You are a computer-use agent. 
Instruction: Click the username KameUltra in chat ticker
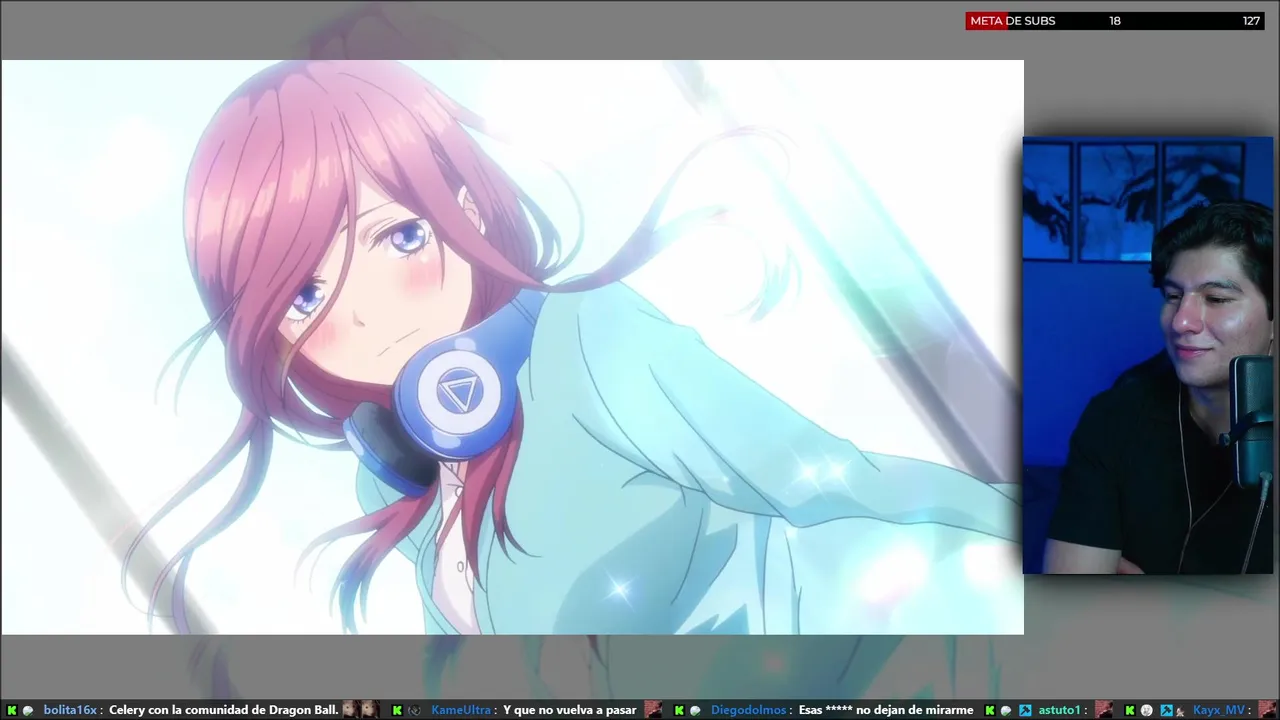click(461, 710)
